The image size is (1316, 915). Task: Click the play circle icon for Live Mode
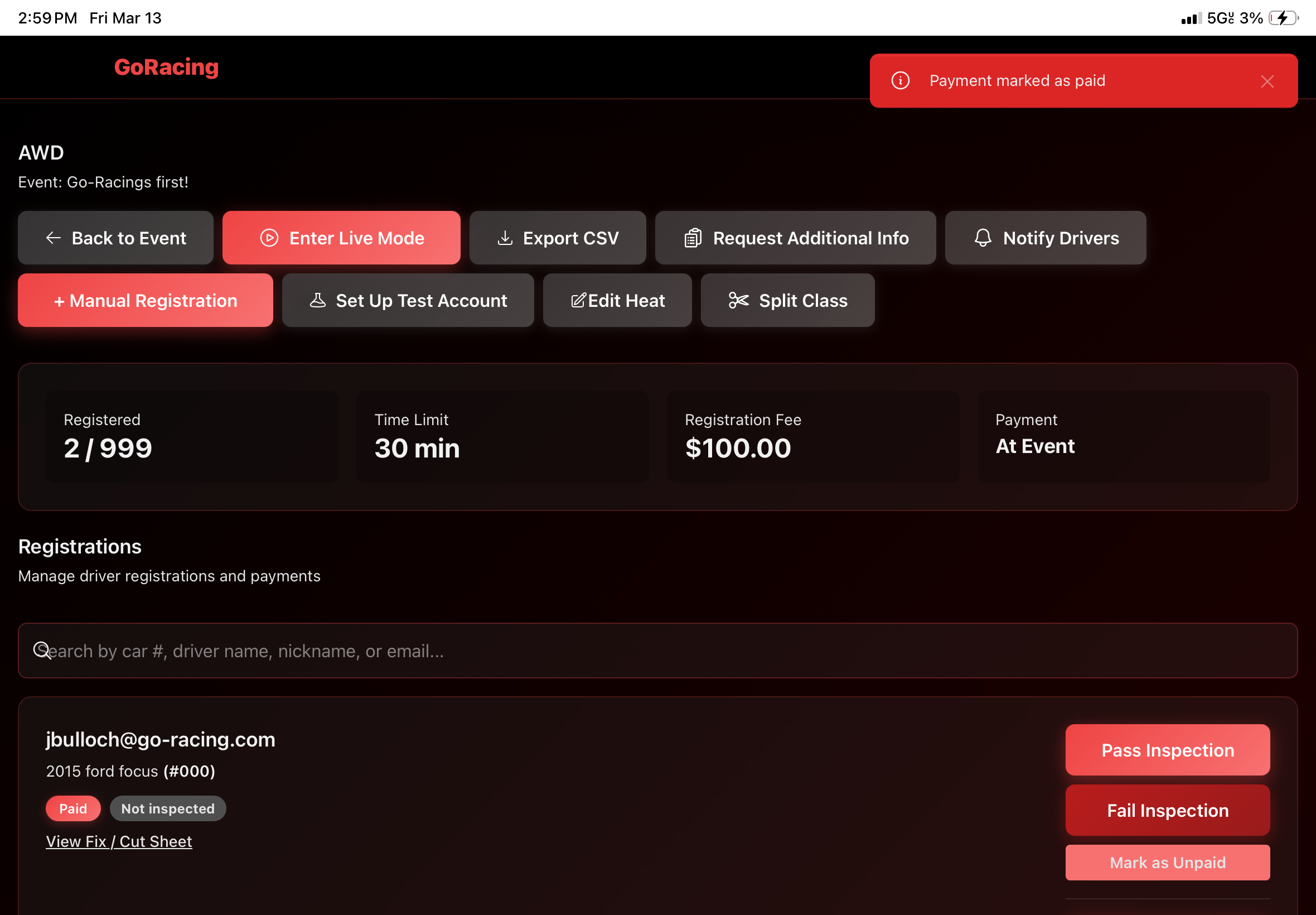coord(269,237)
